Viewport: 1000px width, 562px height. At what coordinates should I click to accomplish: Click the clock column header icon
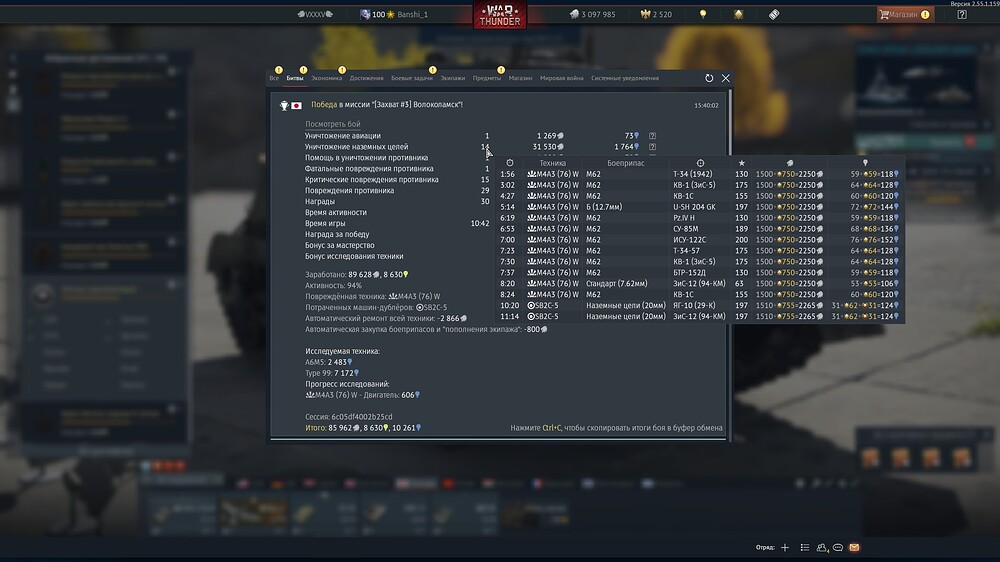coord(510,163)
